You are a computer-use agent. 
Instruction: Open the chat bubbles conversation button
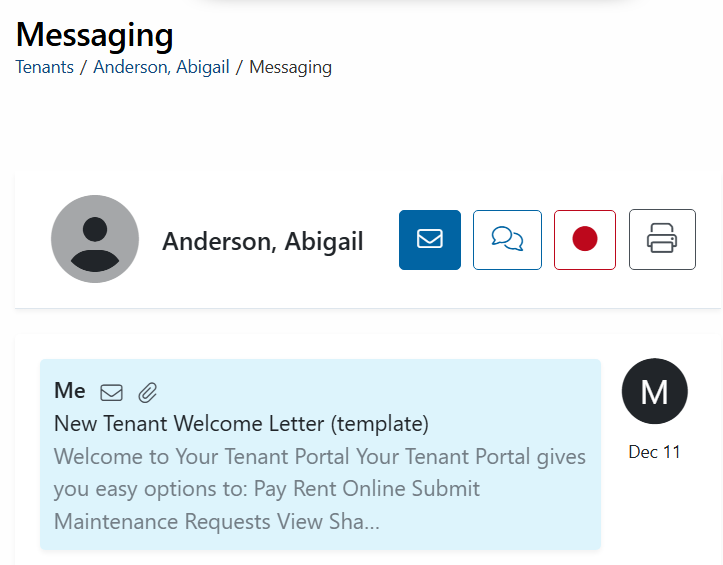tap(507, 240)
